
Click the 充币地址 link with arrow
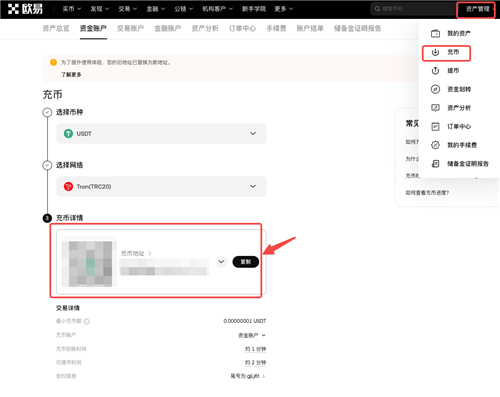pyautogui.click(x=136, y=253)
